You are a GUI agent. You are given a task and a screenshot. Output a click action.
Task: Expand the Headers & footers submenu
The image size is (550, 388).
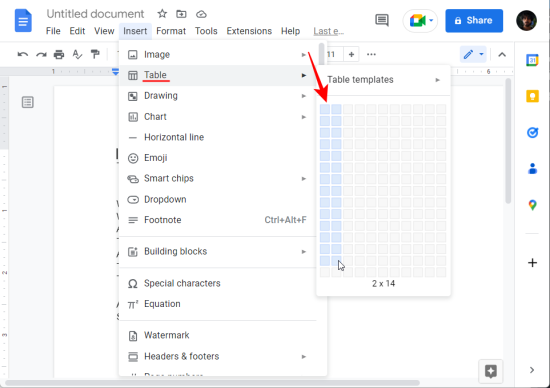[x=217, y=356]
